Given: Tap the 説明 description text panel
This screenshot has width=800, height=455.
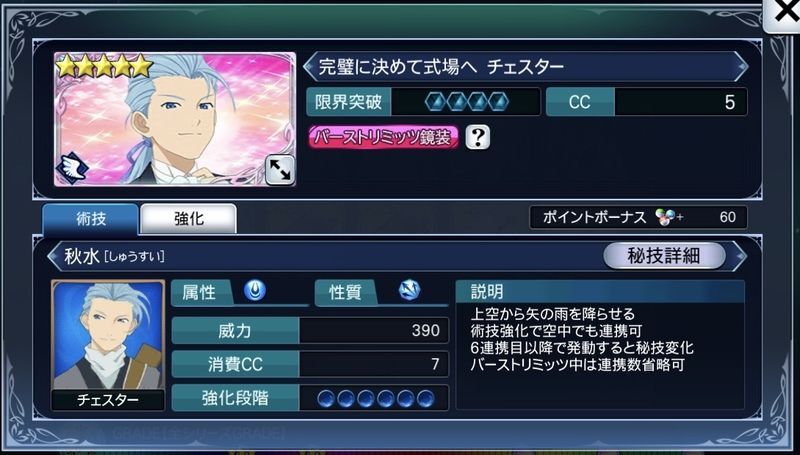Looking at the screenshot, I should click(x=600, y=345).
